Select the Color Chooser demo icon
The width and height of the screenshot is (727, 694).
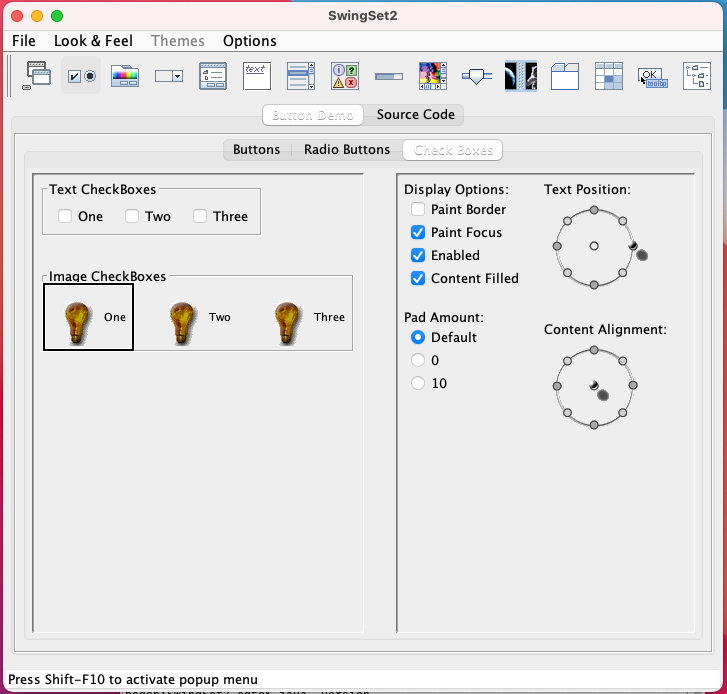[124, 76]
